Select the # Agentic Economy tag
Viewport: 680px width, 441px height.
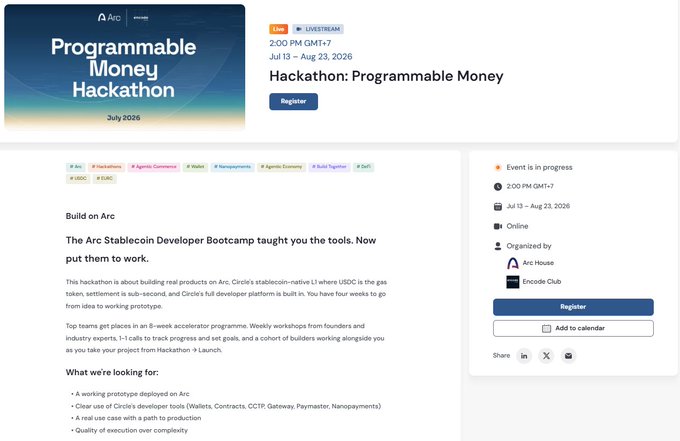coord(281,167)
